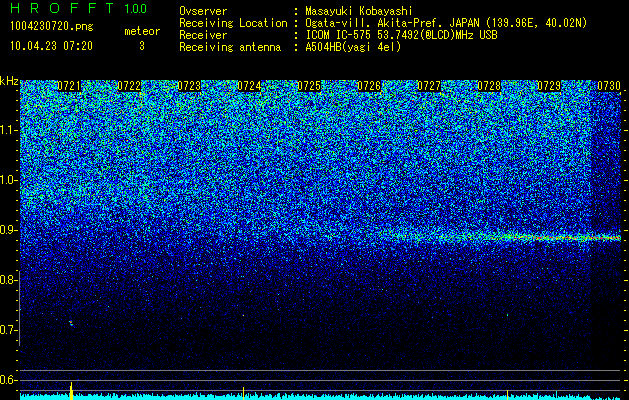Click the Receiving antenna field label
The height and width of the screenshot is (400, 629).
(x=230, y=47)
